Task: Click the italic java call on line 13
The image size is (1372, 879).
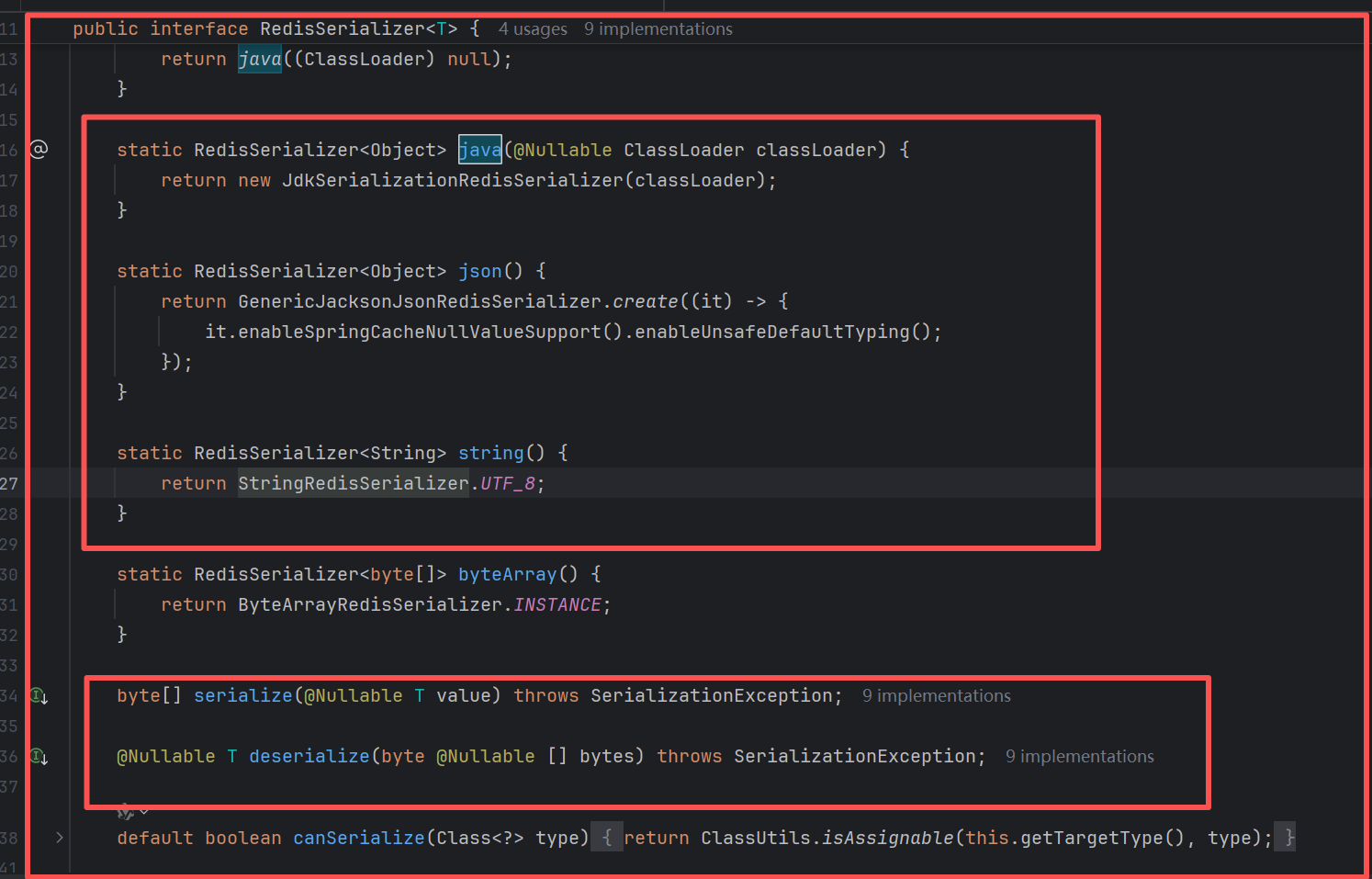Action: click(x=260, y=60)
